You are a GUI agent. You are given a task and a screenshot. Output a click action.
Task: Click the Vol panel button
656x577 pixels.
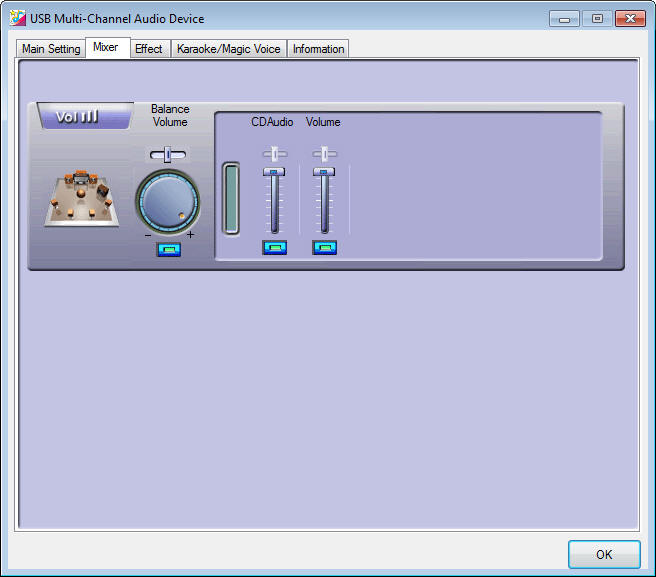(85, 116)
